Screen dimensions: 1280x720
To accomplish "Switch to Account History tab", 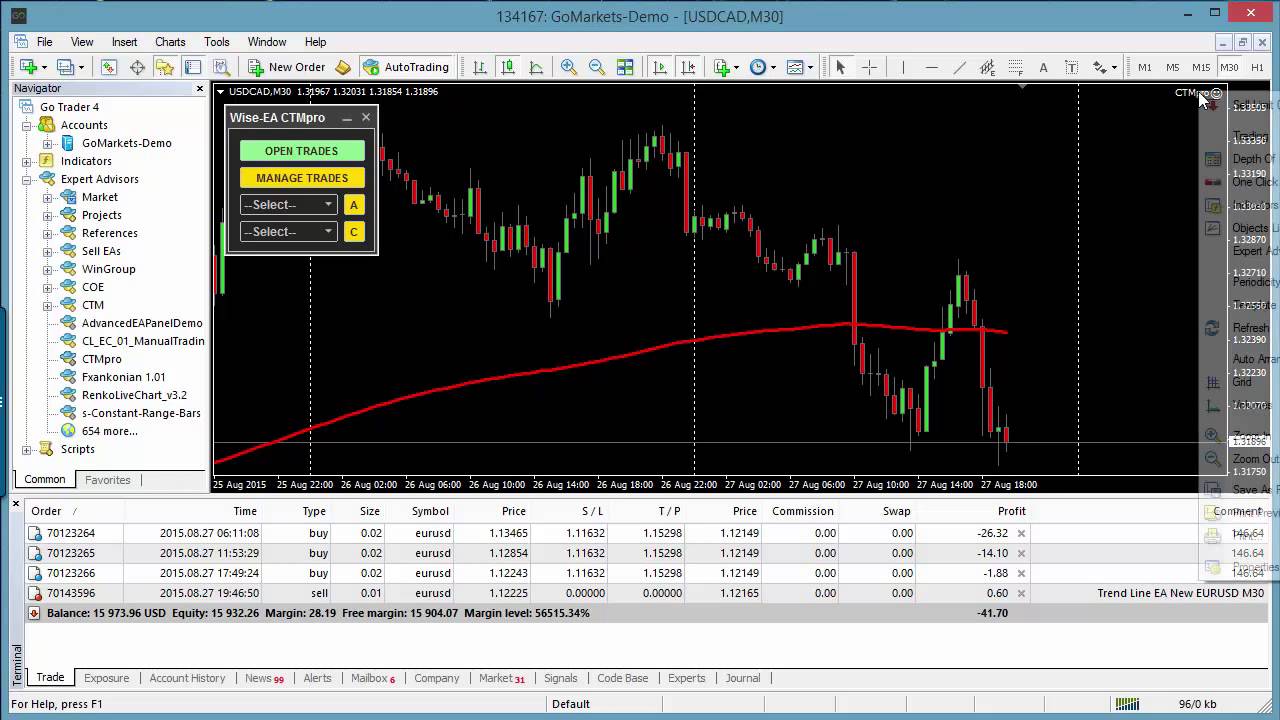I will tap(187, 678).
